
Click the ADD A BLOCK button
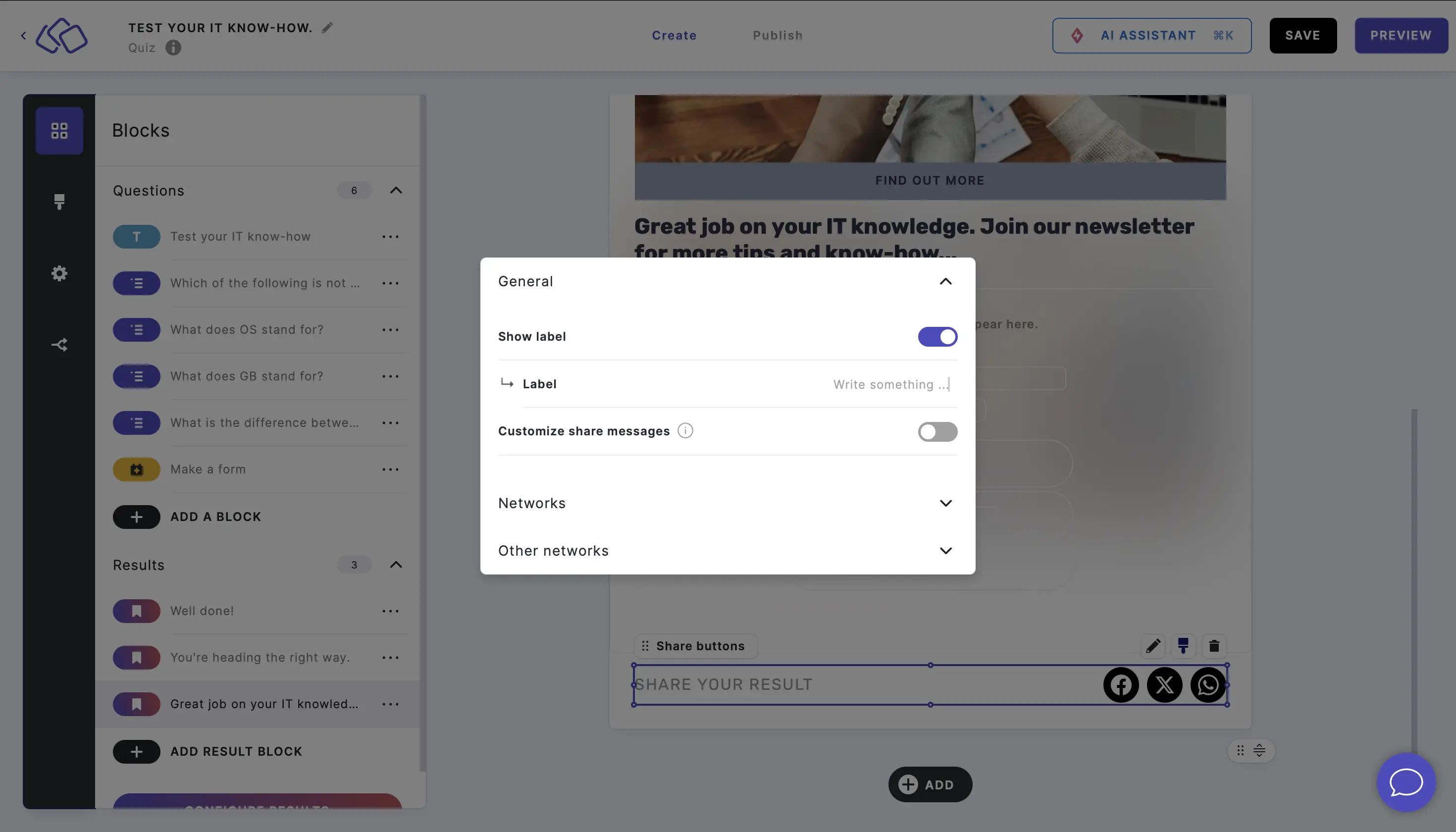[215, 516]
